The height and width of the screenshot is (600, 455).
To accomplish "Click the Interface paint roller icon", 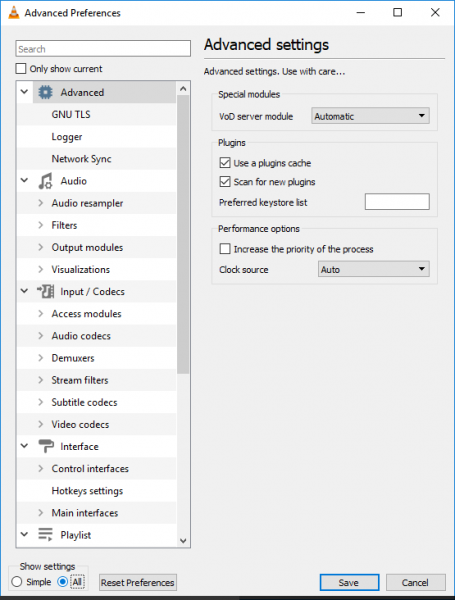I will tap(46, 446).
